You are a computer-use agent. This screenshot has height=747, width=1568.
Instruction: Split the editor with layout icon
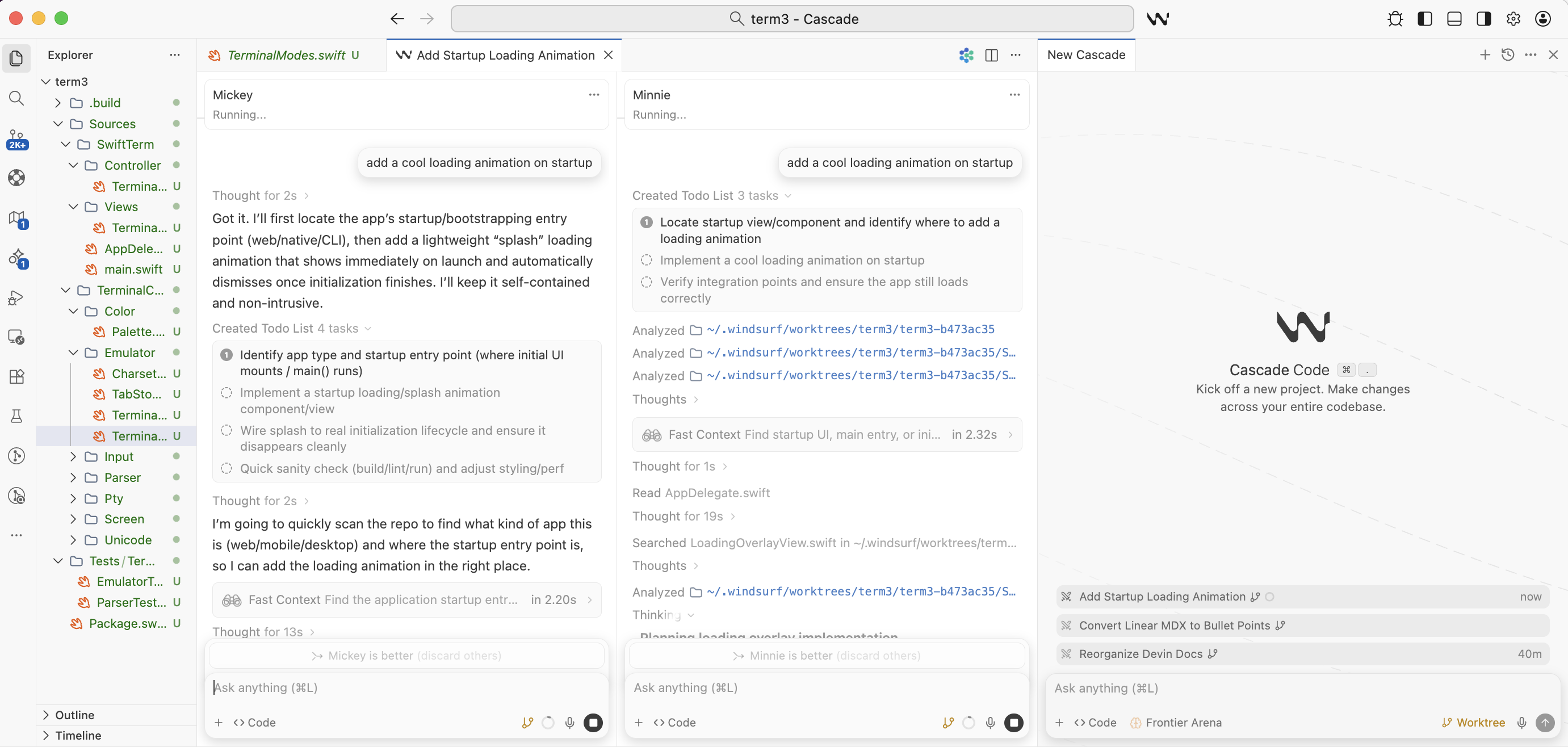point(991,55)
